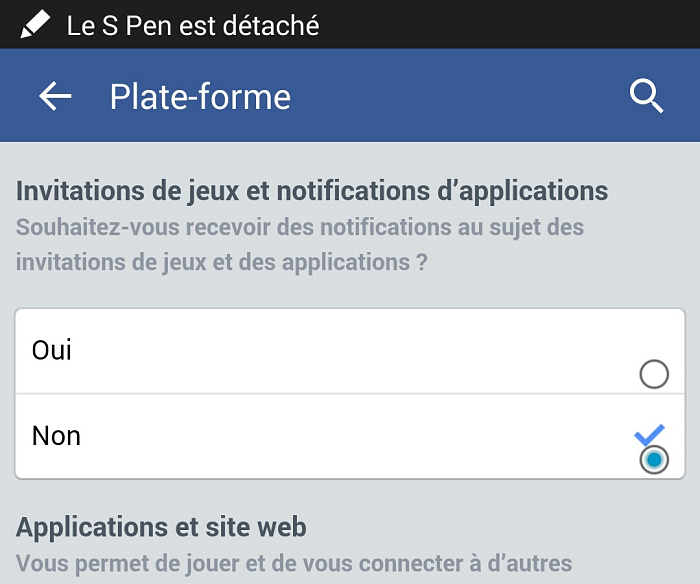Open search with the magnifier icon
The image size is (700, 584).
646,96
